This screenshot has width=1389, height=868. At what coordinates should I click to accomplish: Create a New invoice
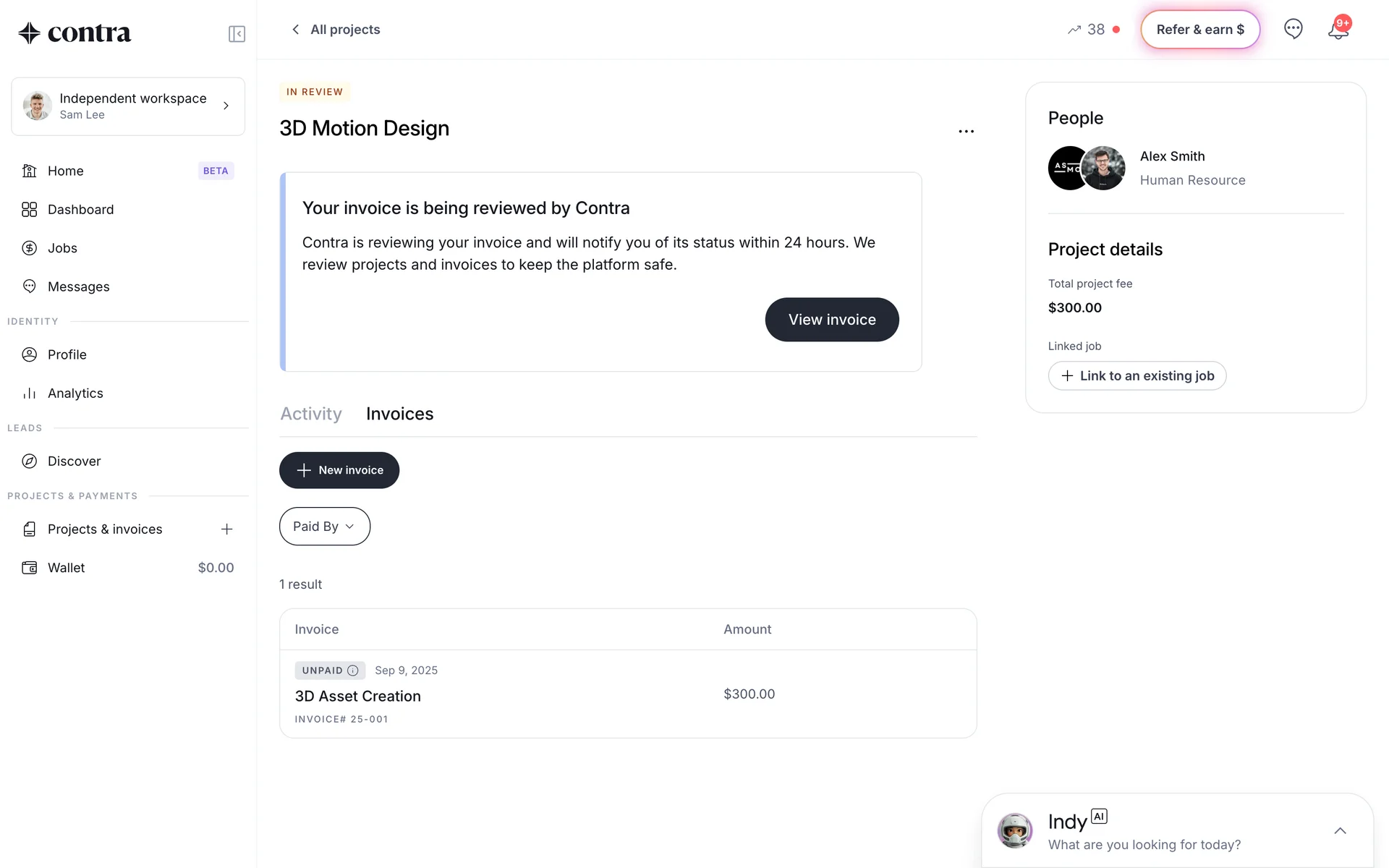point(339,470)
